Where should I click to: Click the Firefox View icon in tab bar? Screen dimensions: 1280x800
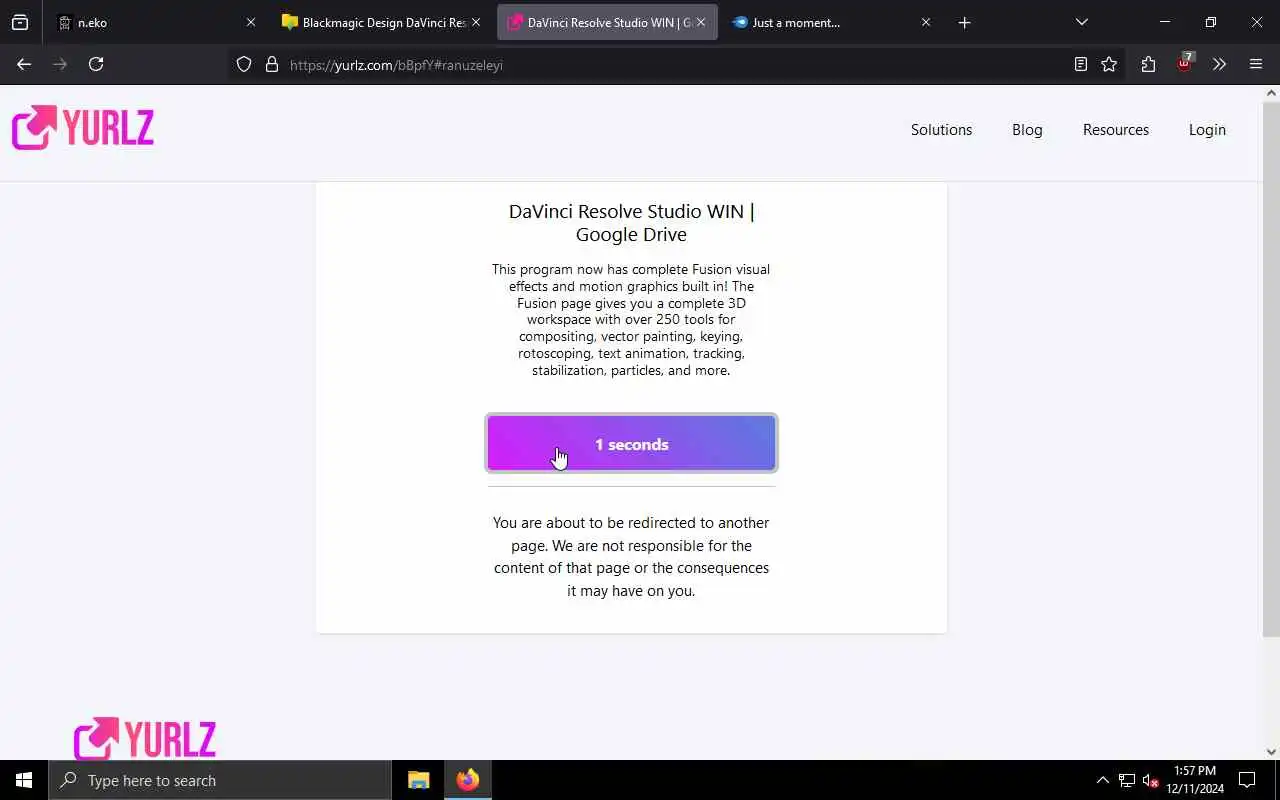click(20, 22)
